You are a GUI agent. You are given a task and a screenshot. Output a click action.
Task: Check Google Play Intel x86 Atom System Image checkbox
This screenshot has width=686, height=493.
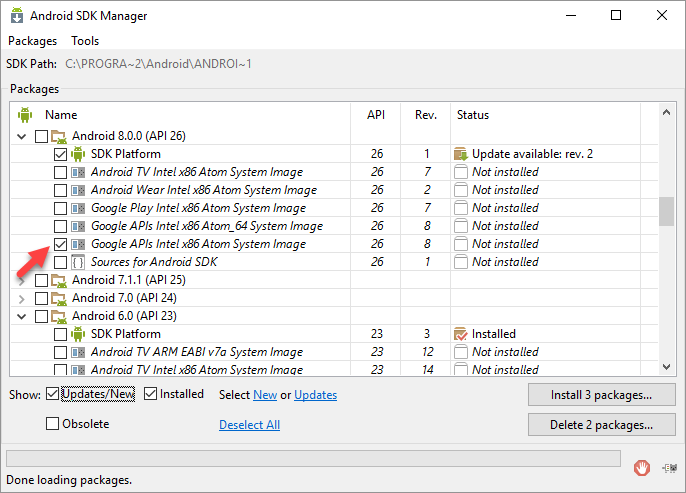[60, 208]
